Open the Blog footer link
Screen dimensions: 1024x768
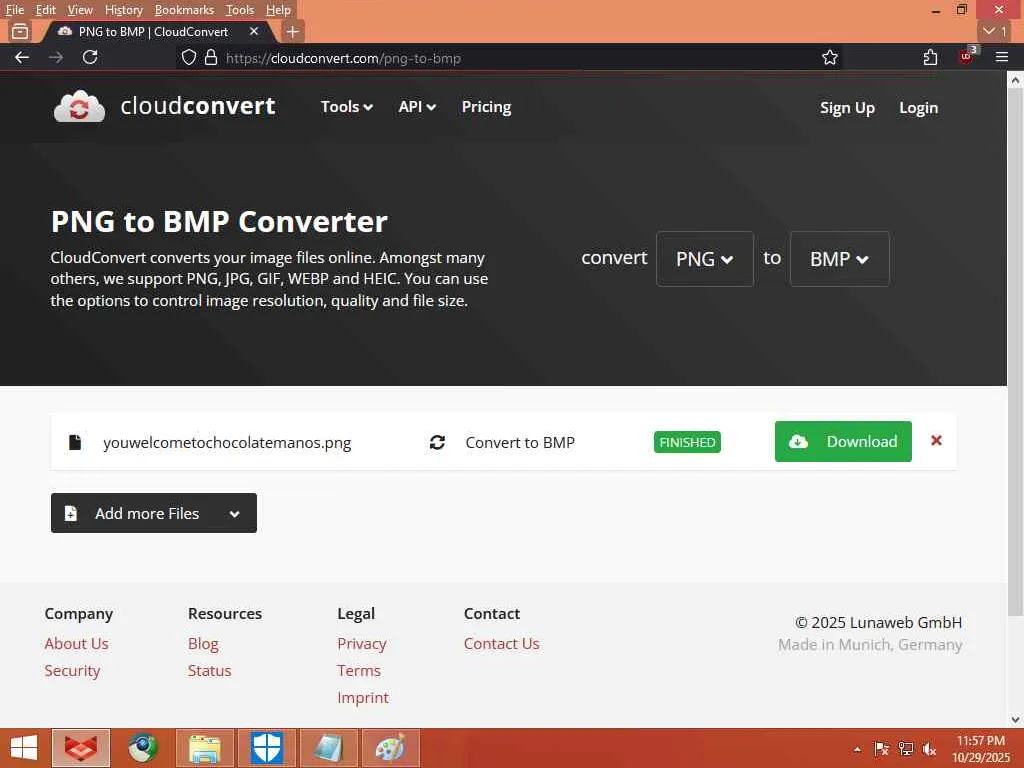203,644
